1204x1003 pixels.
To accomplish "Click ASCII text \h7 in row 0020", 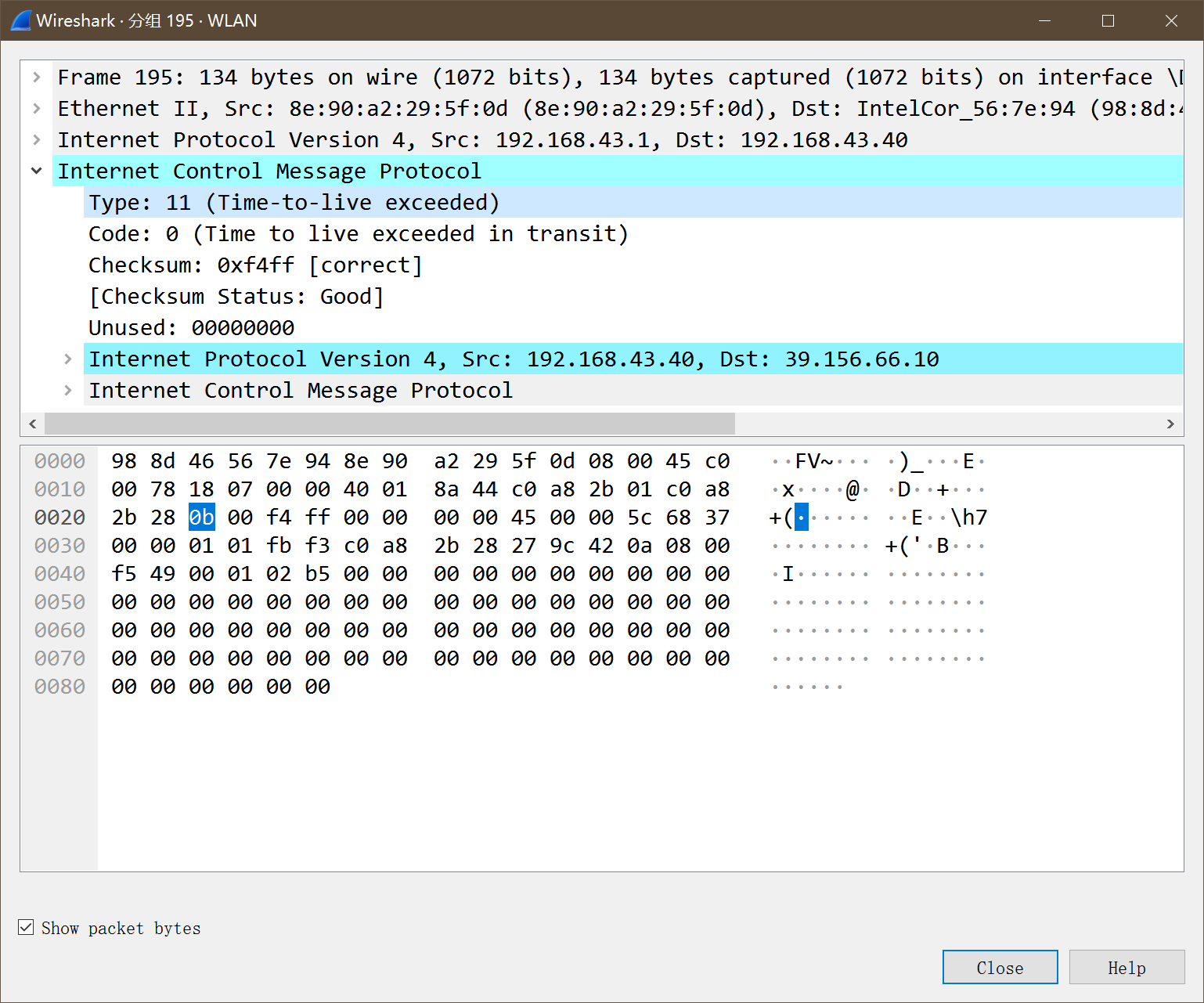I will [x=969, y=518].
